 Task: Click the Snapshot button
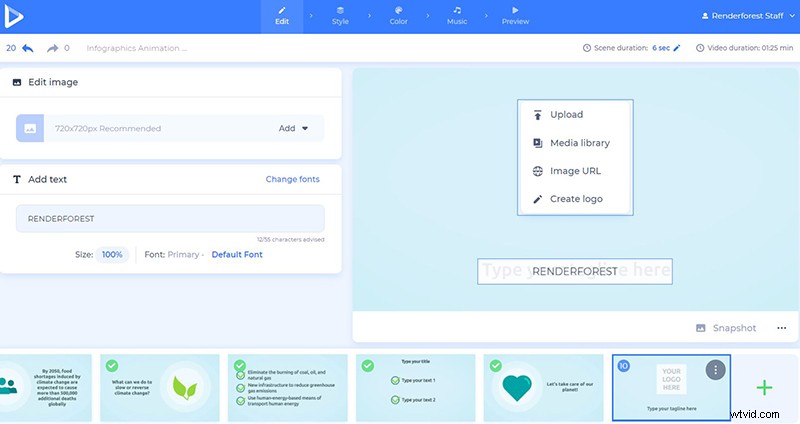(726, 328)
